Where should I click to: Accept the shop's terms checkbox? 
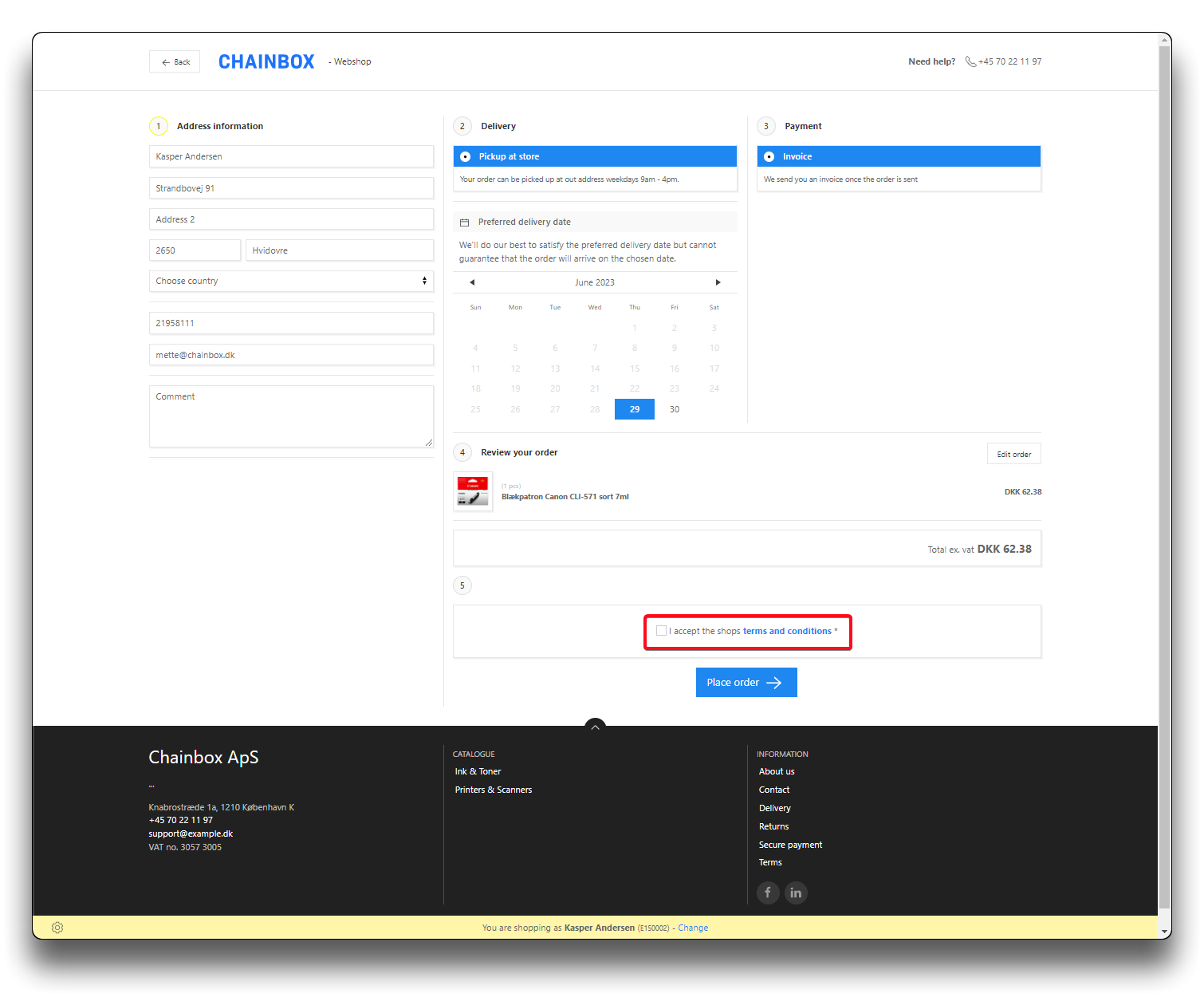coord(661,631)
